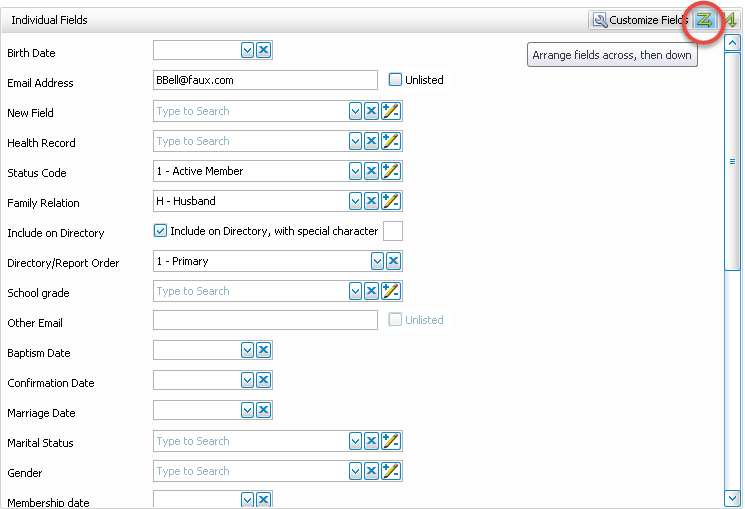The height and width of the screenshot is (509, 745).
Task: Open the Baptism Date picker dropdown
Action: pyautogui.click(x=247, y=351)
